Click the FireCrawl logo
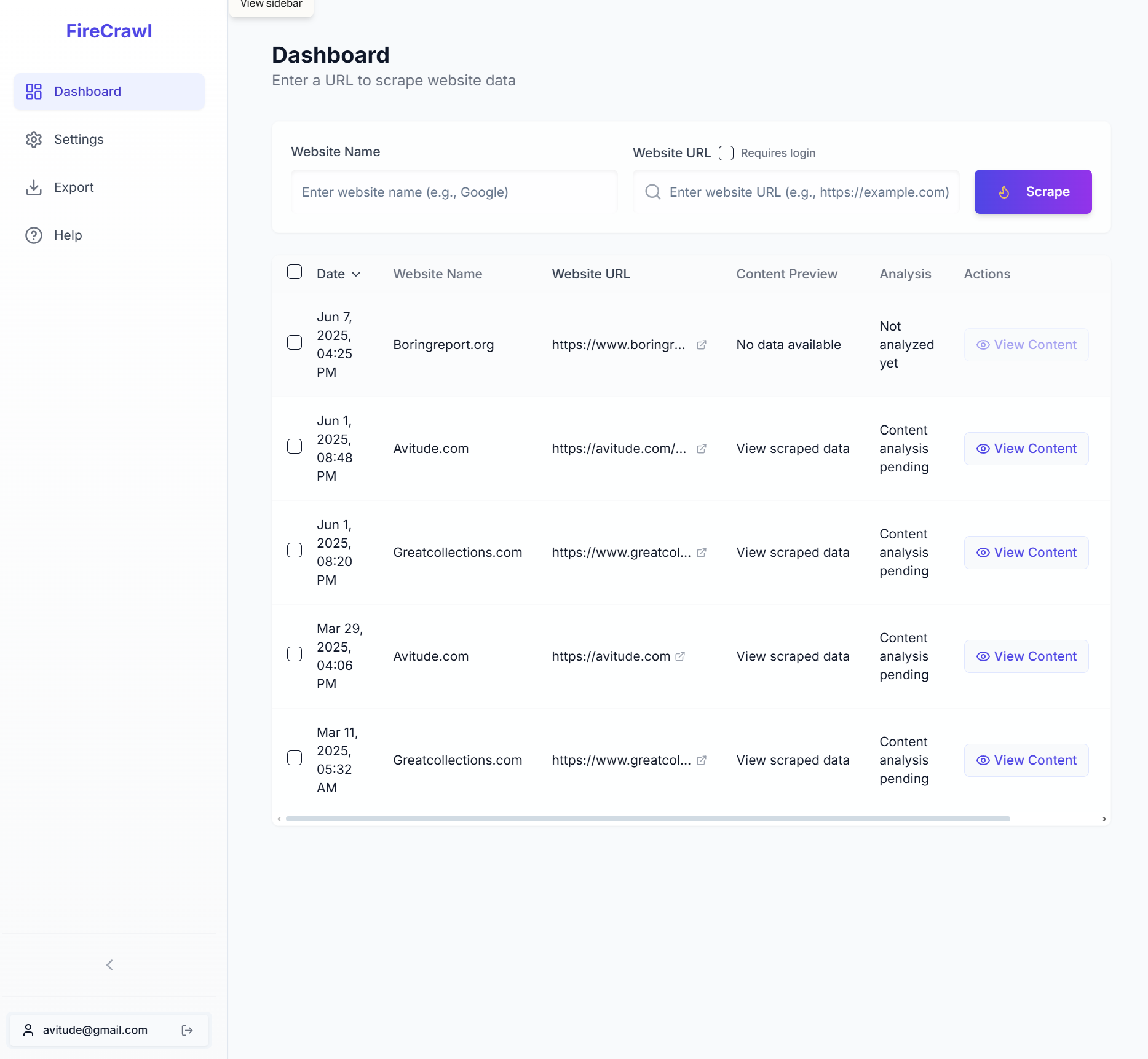Screen dimensions: 1148x1059 pyautogui.click(x=109, y=31)
